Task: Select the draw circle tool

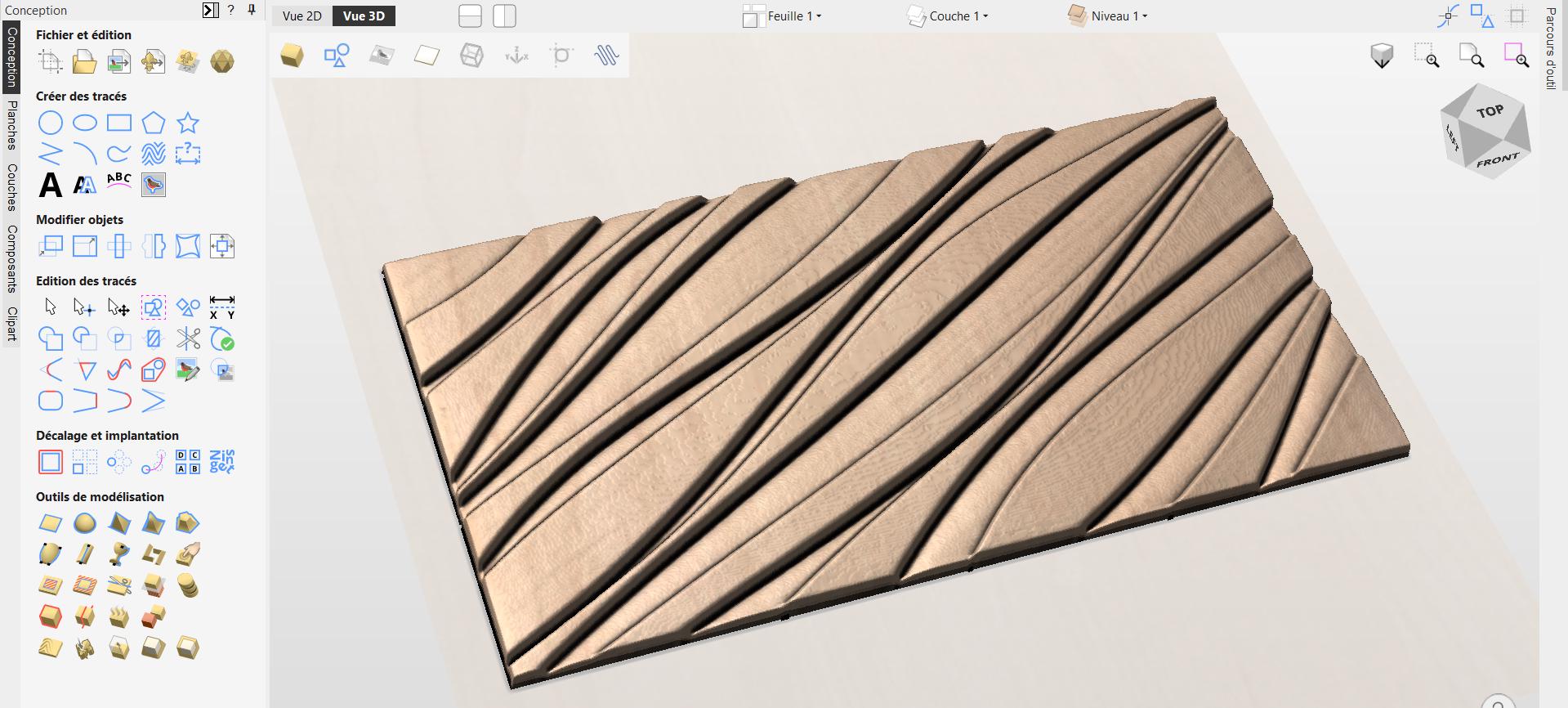Action: [51, 123]
